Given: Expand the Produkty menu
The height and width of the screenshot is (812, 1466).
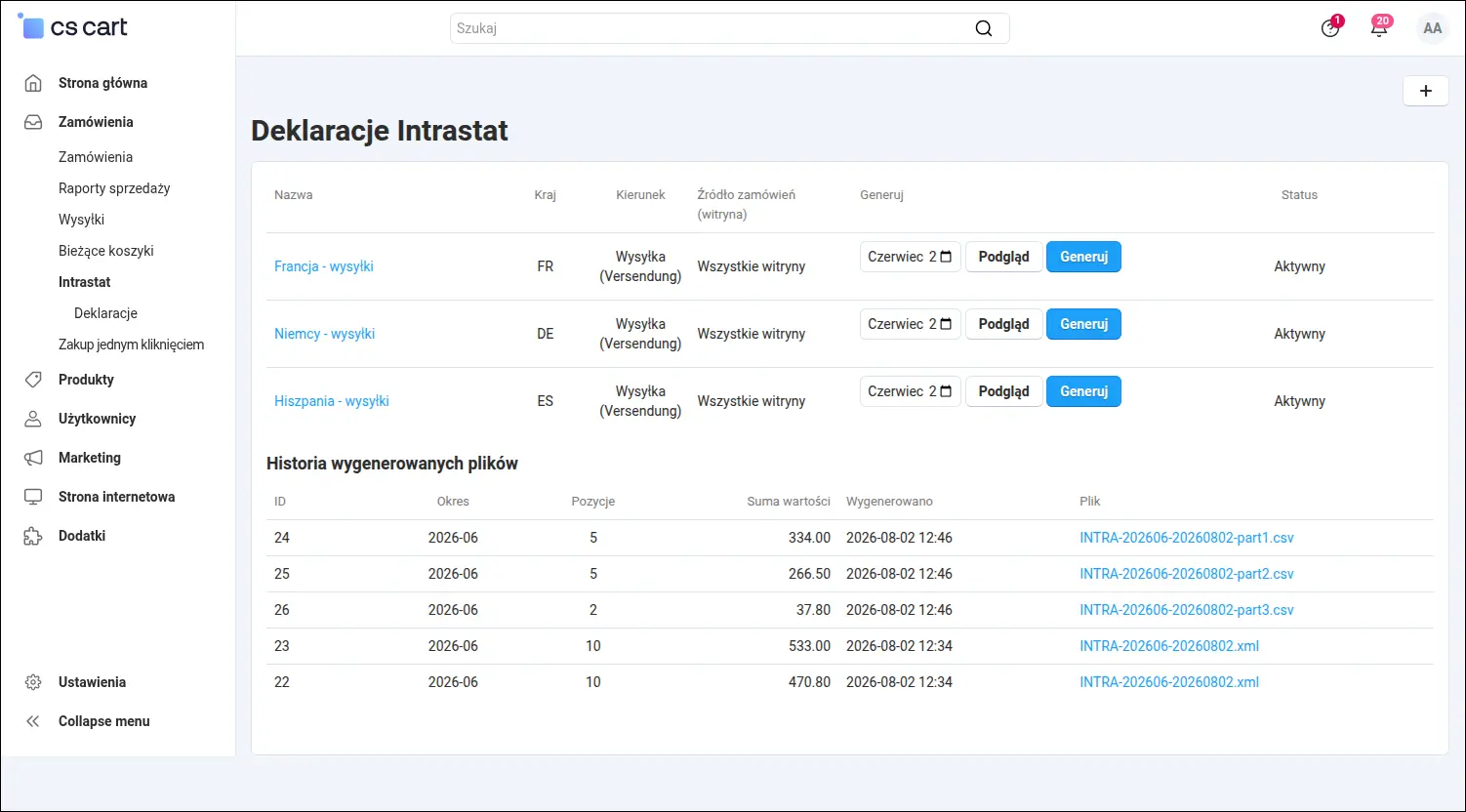Looking at the screenshot, I should pos(86,380).
